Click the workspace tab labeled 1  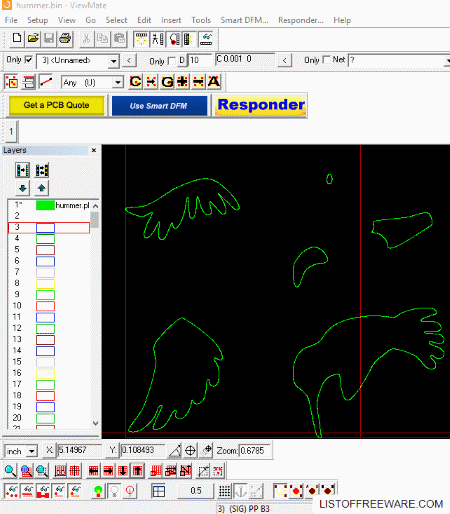pos(11,131)
